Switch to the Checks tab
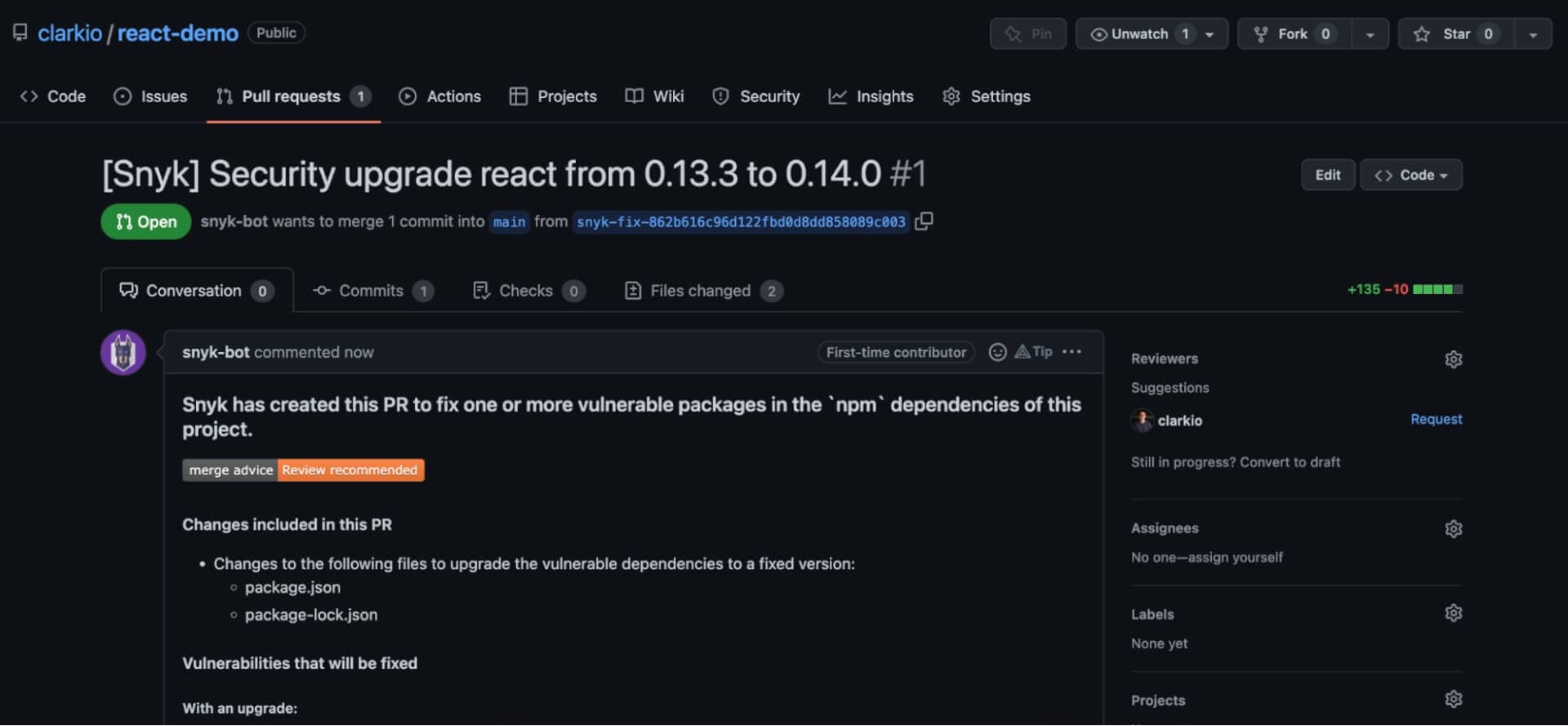Screen dimensions: 1568x726 click(528, 291)
